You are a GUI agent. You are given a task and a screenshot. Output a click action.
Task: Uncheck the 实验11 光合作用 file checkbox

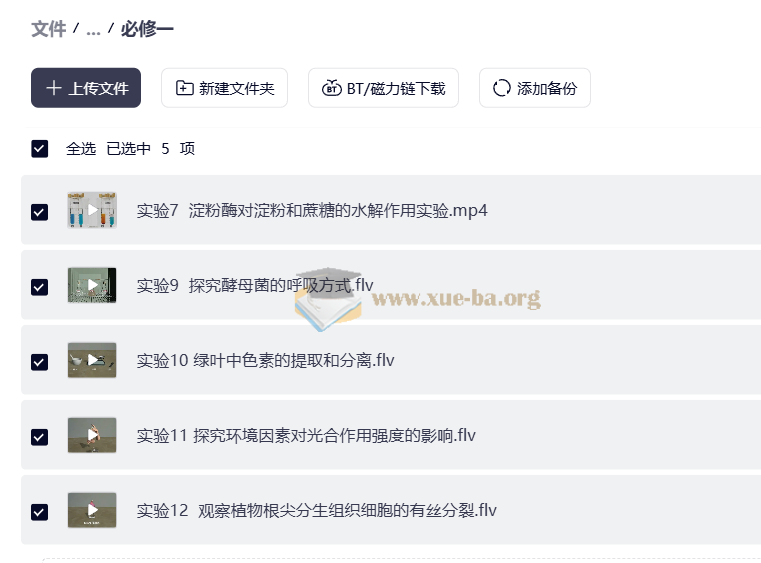point(40,436)
